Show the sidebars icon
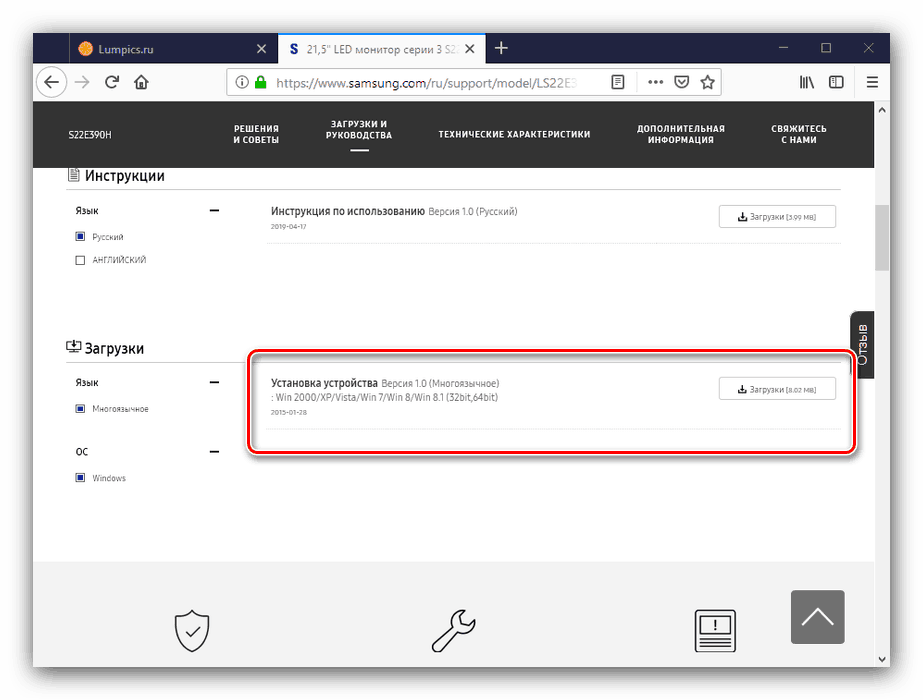 pos(836,82)
